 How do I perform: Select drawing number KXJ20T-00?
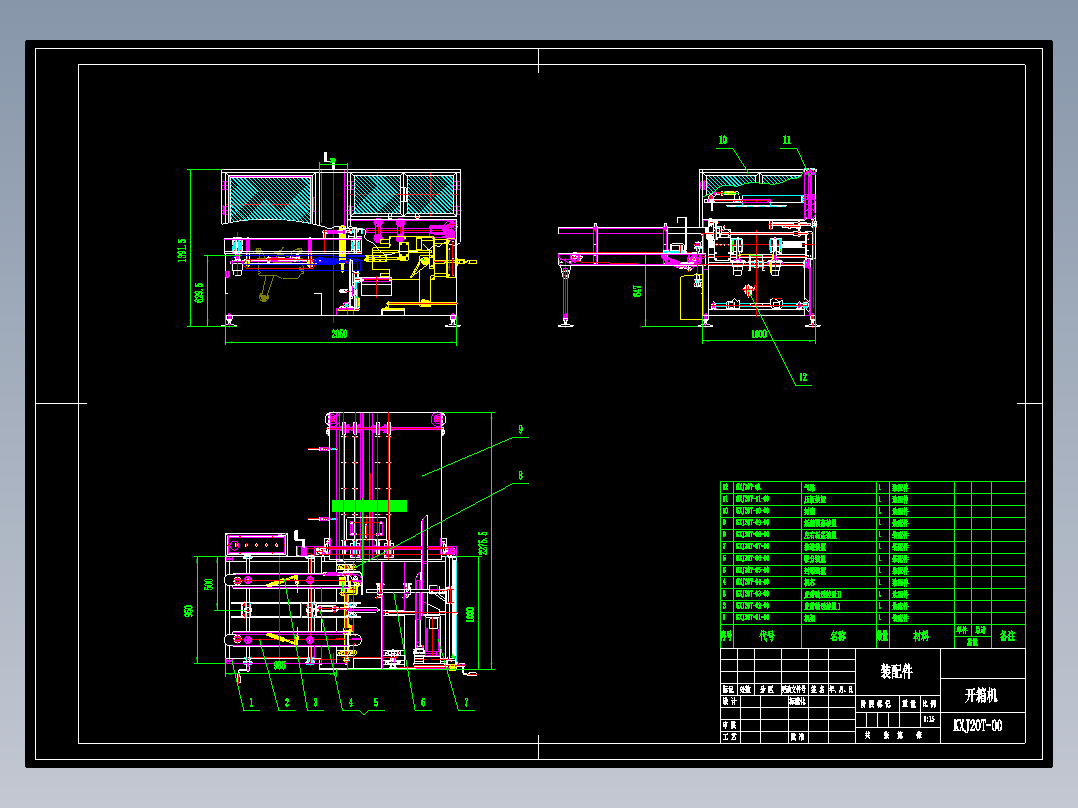click(x=977, y=726)
